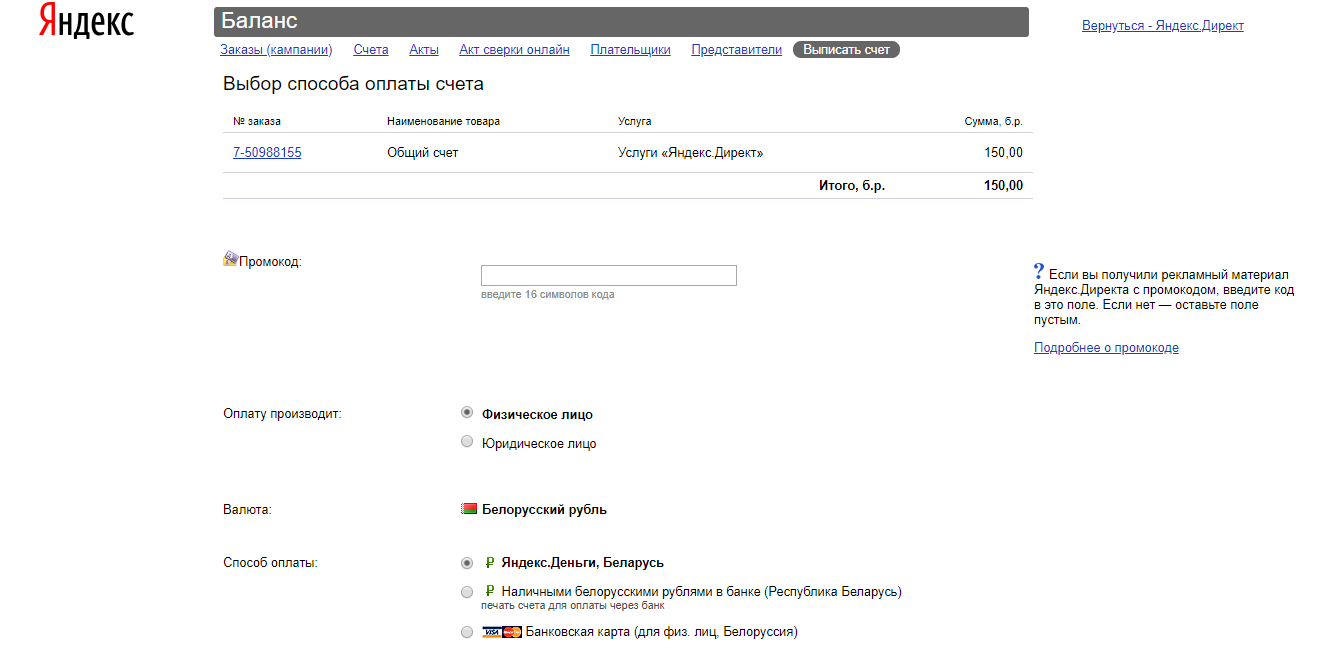Click the Belarus flag icon
Screen dimensions: 1322x648
(x=469, y=509)
